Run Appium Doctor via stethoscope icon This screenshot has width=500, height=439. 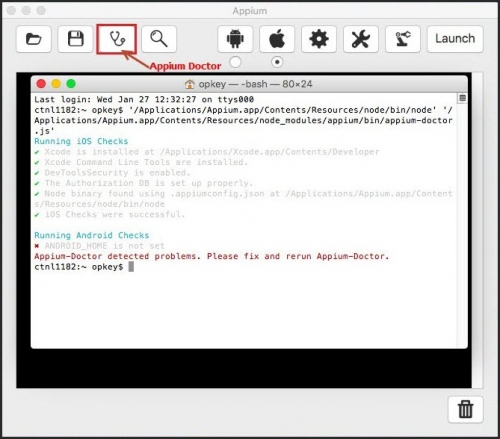coord(117,39)
